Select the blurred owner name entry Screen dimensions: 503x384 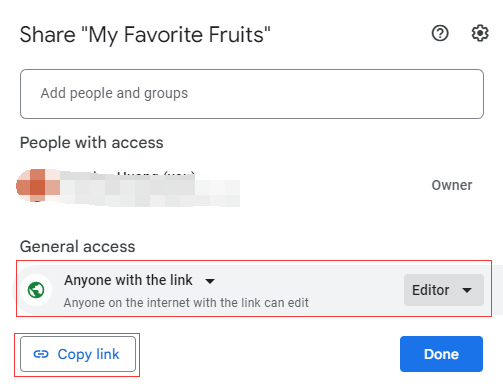click(x=150, y=188)
